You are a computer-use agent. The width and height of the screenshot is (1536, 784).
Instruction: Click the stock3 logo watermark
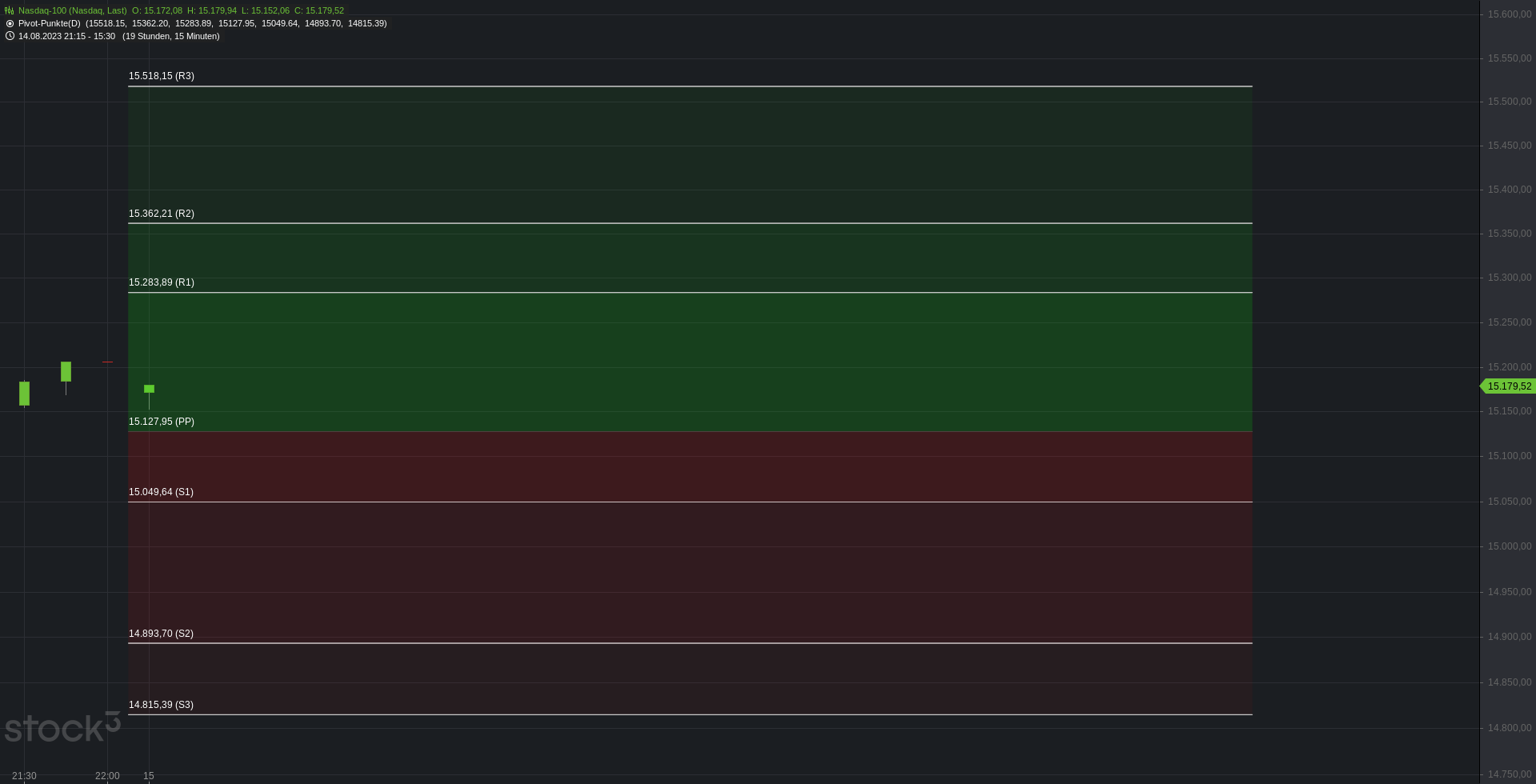tap(62, 726)
